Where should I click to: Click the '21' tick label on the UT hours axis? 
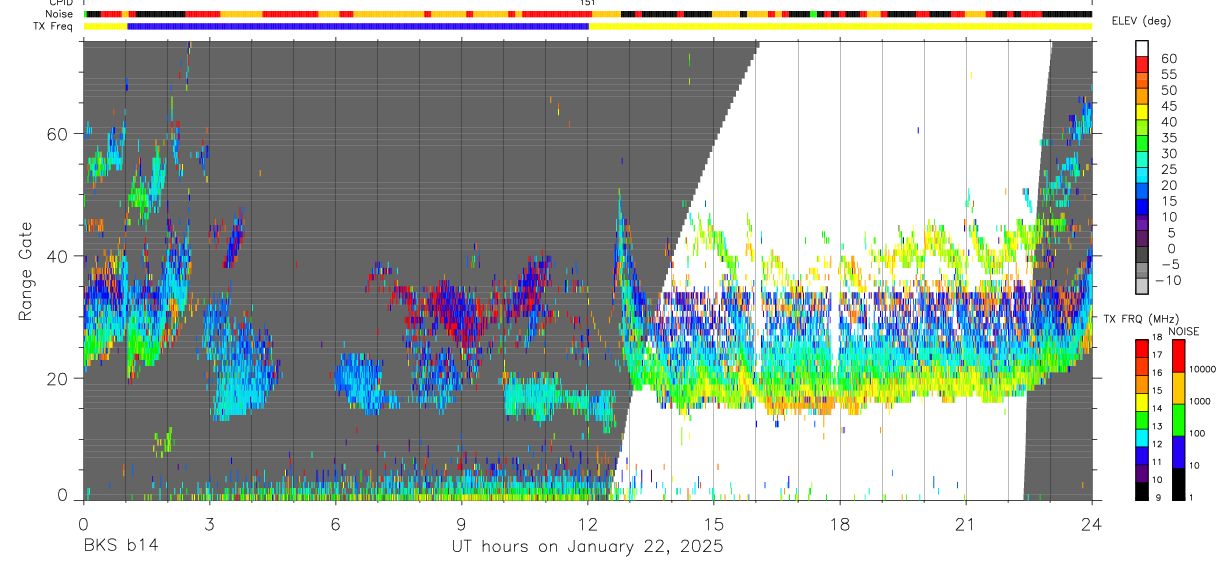pos(966,524)
